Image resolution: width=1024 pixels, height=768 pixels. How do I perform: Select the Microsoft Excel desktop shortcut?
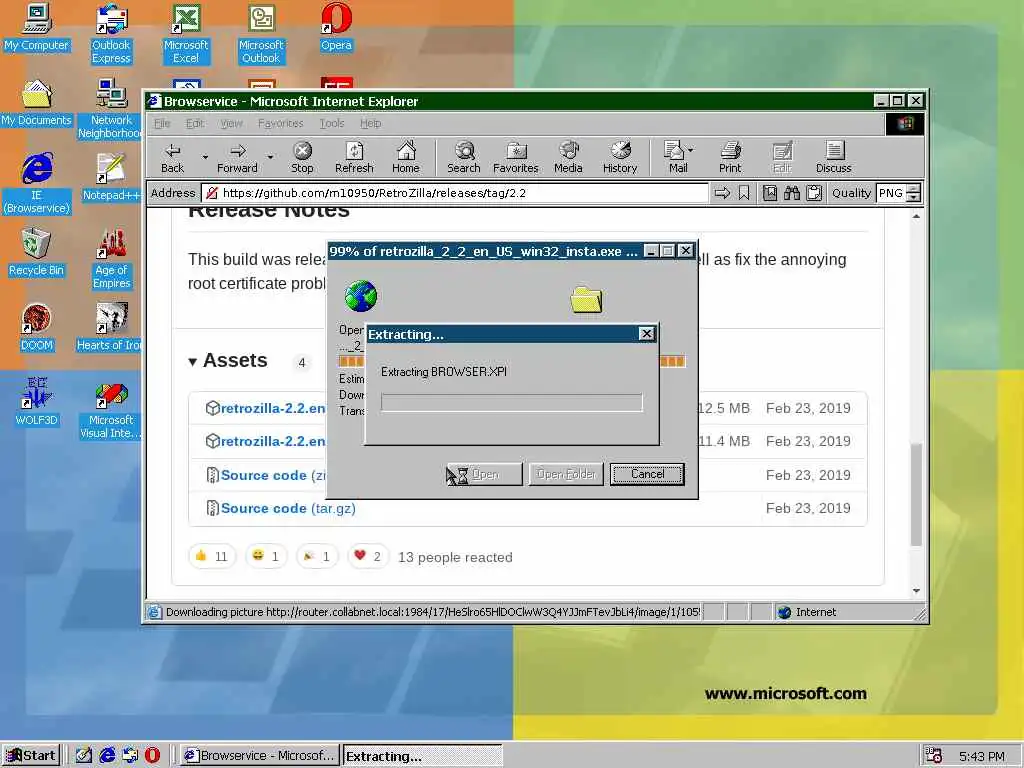coord(186,34)
